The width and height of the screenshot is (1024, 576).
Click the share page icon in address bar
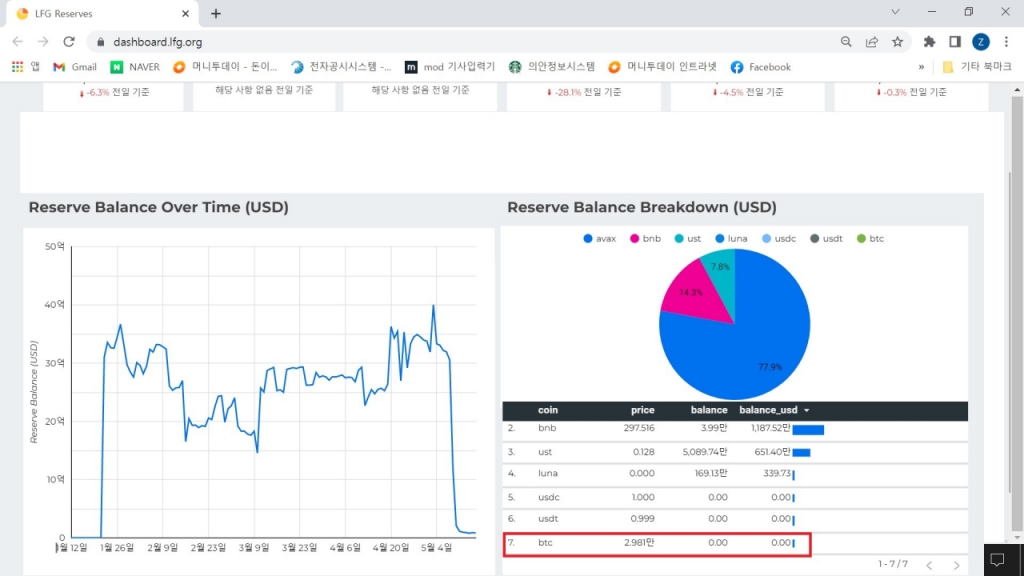(872, 41)
